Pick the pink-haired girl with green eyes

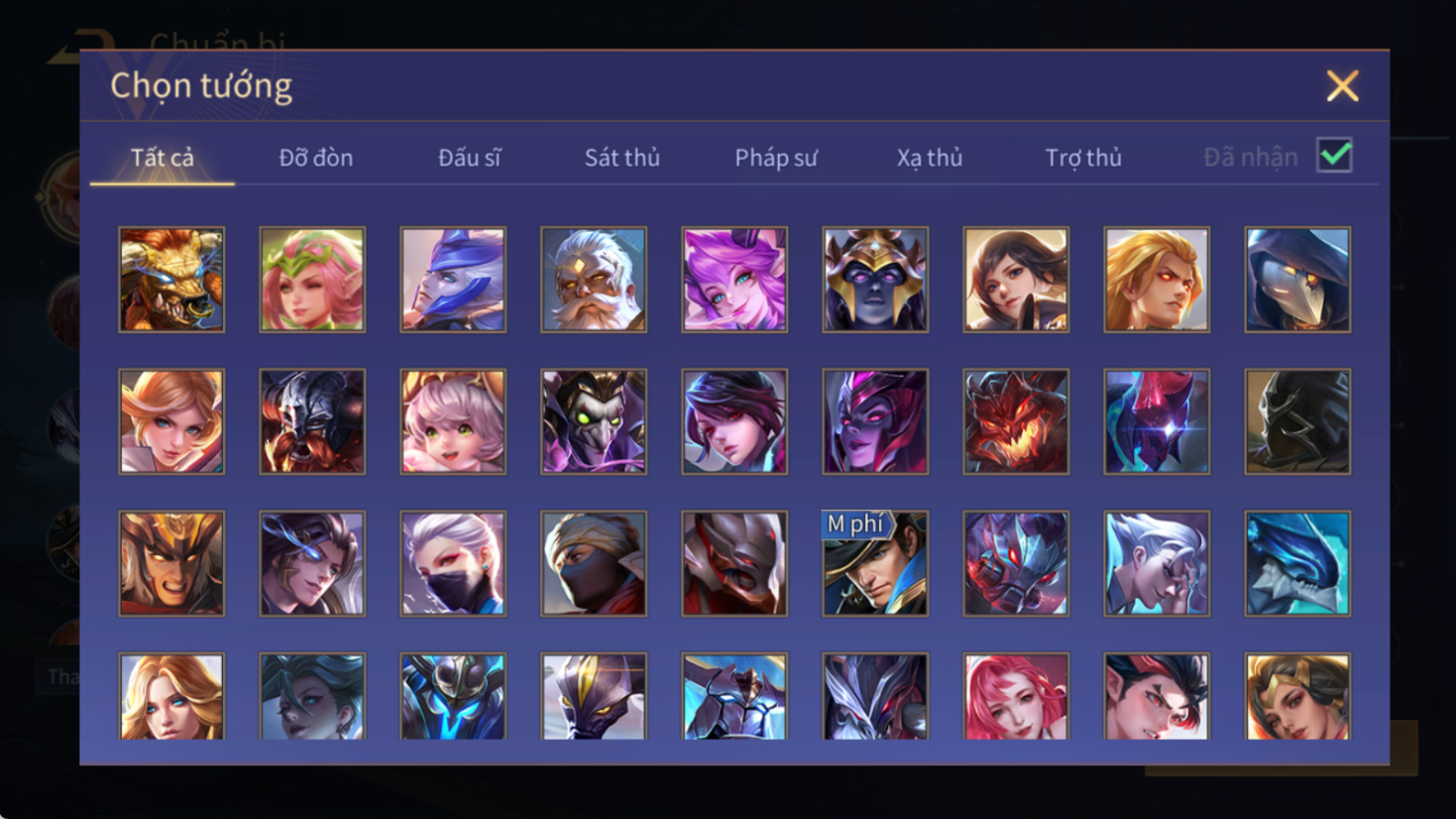click(x=453, y=421)
